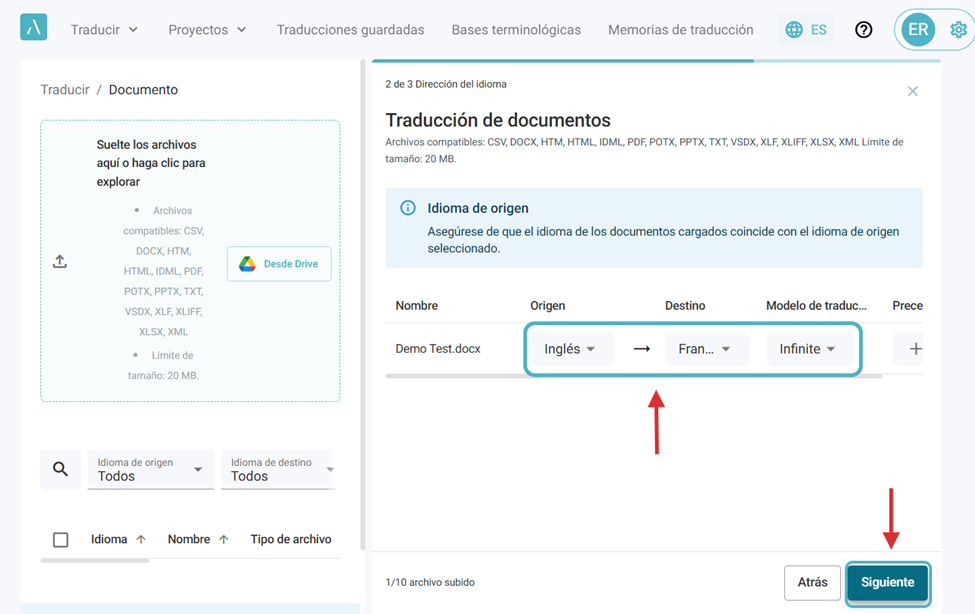This screenshot has width=975, height=614.
Task: Open the Inglés source language dropdown
Action: coord(570,349)
